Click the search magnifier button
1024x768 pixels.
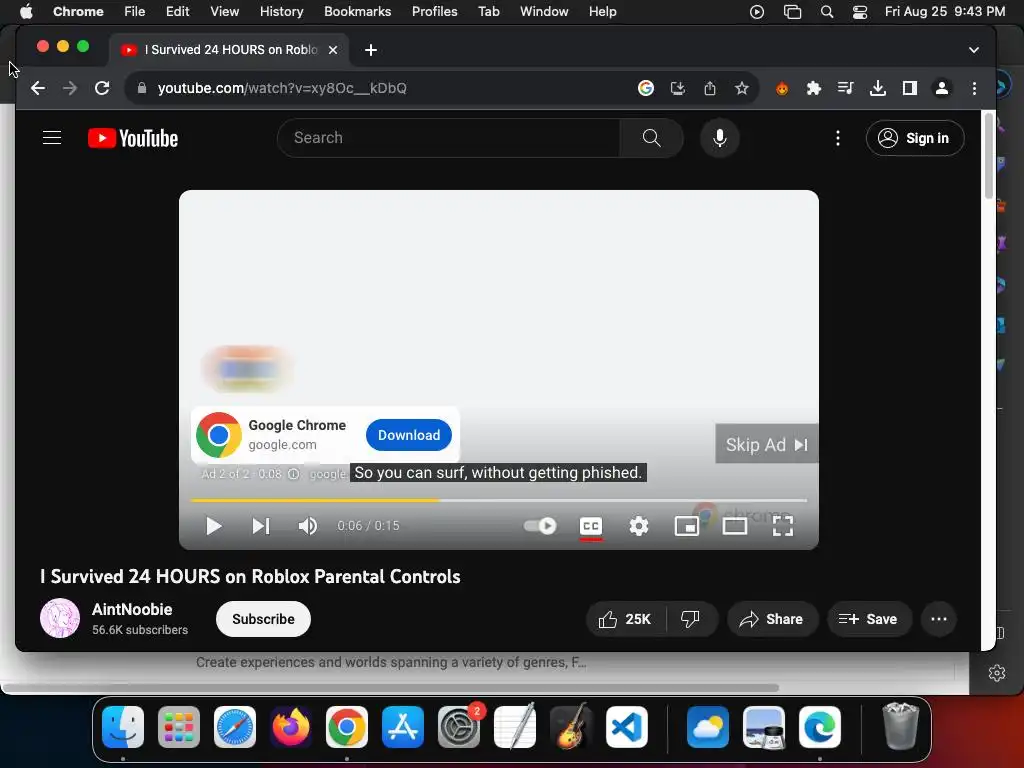[651, 138]
